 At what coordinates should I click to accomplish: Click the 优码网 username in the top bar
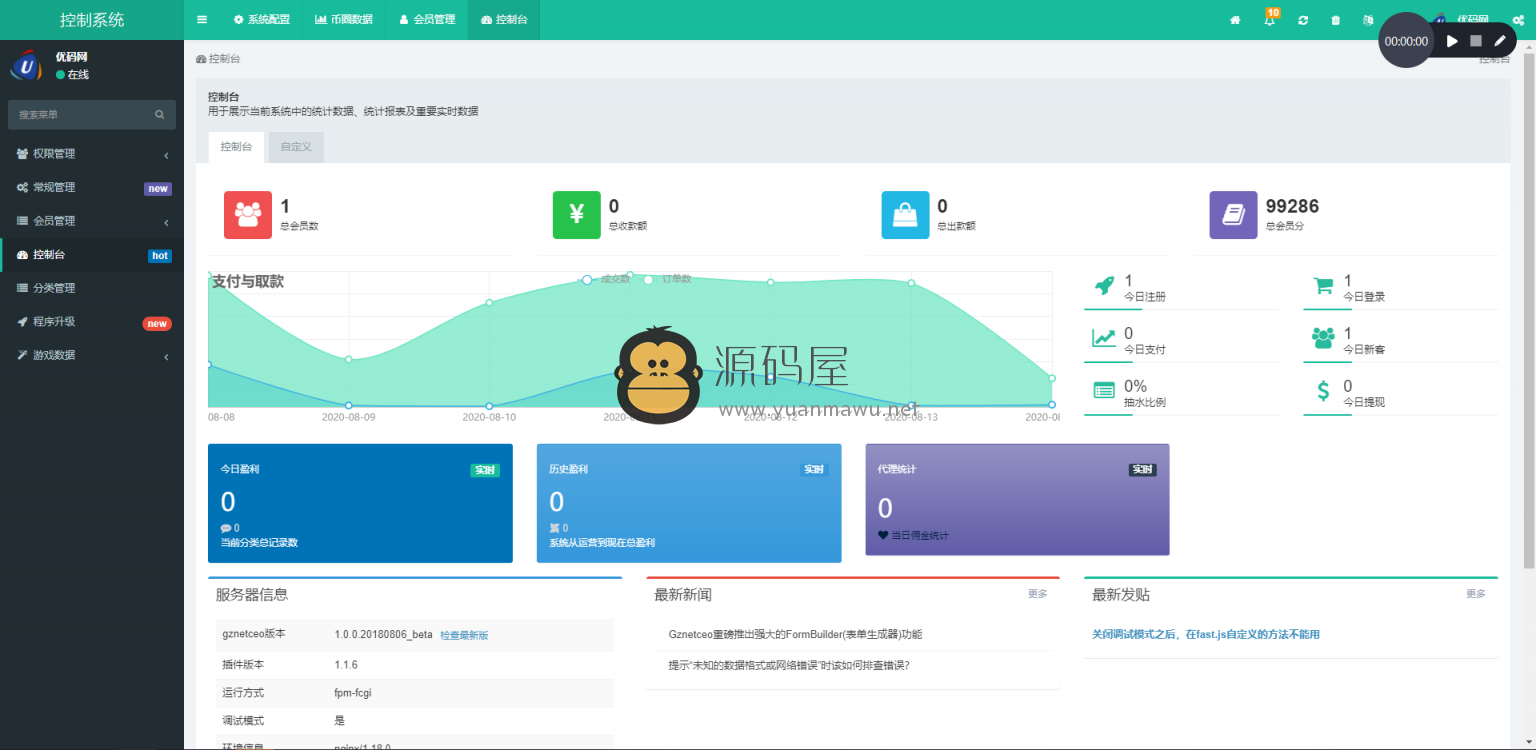(x=1473, y=19)
